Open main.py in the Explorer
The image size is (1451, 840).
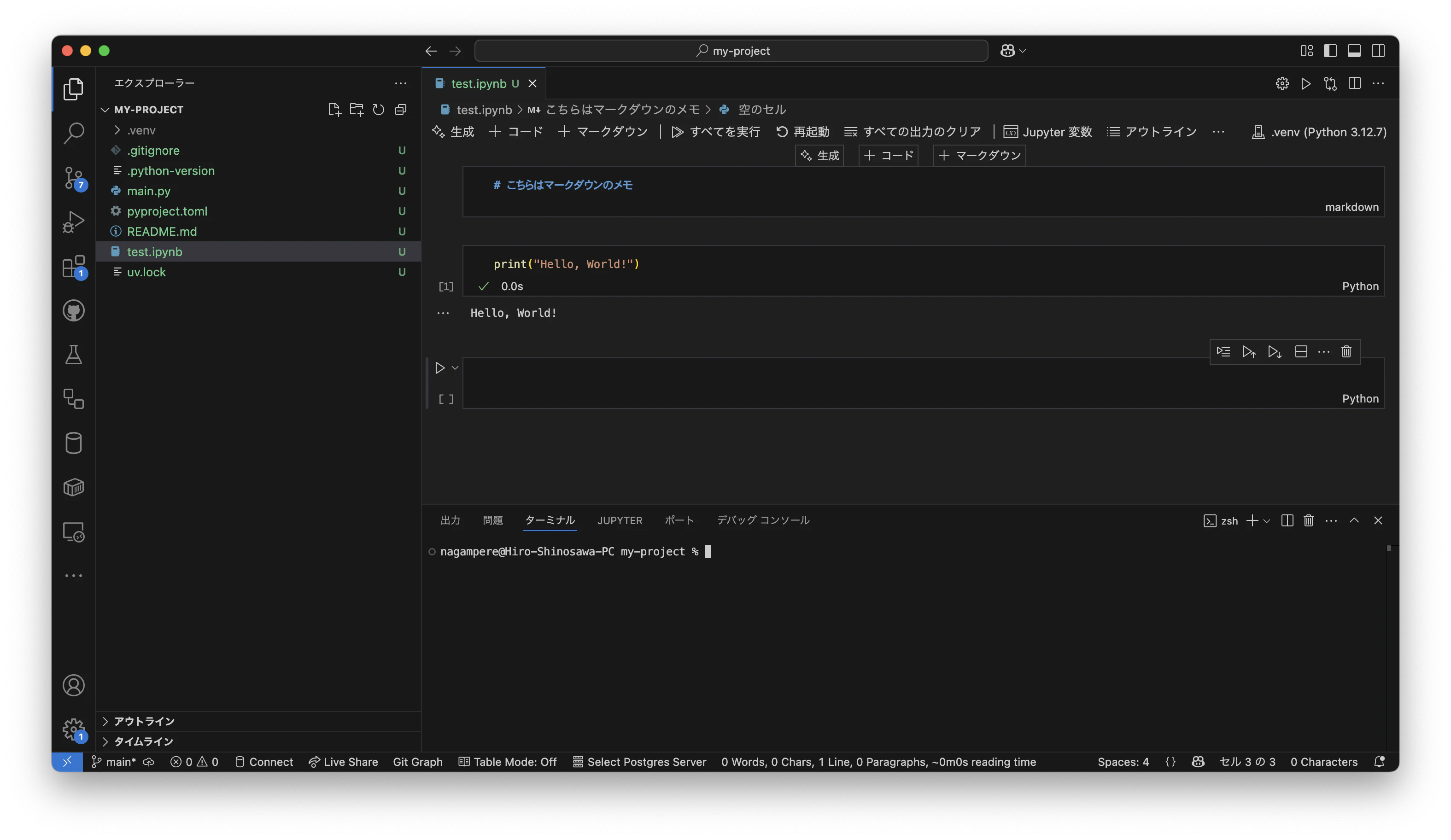click(x=148, y=191)
